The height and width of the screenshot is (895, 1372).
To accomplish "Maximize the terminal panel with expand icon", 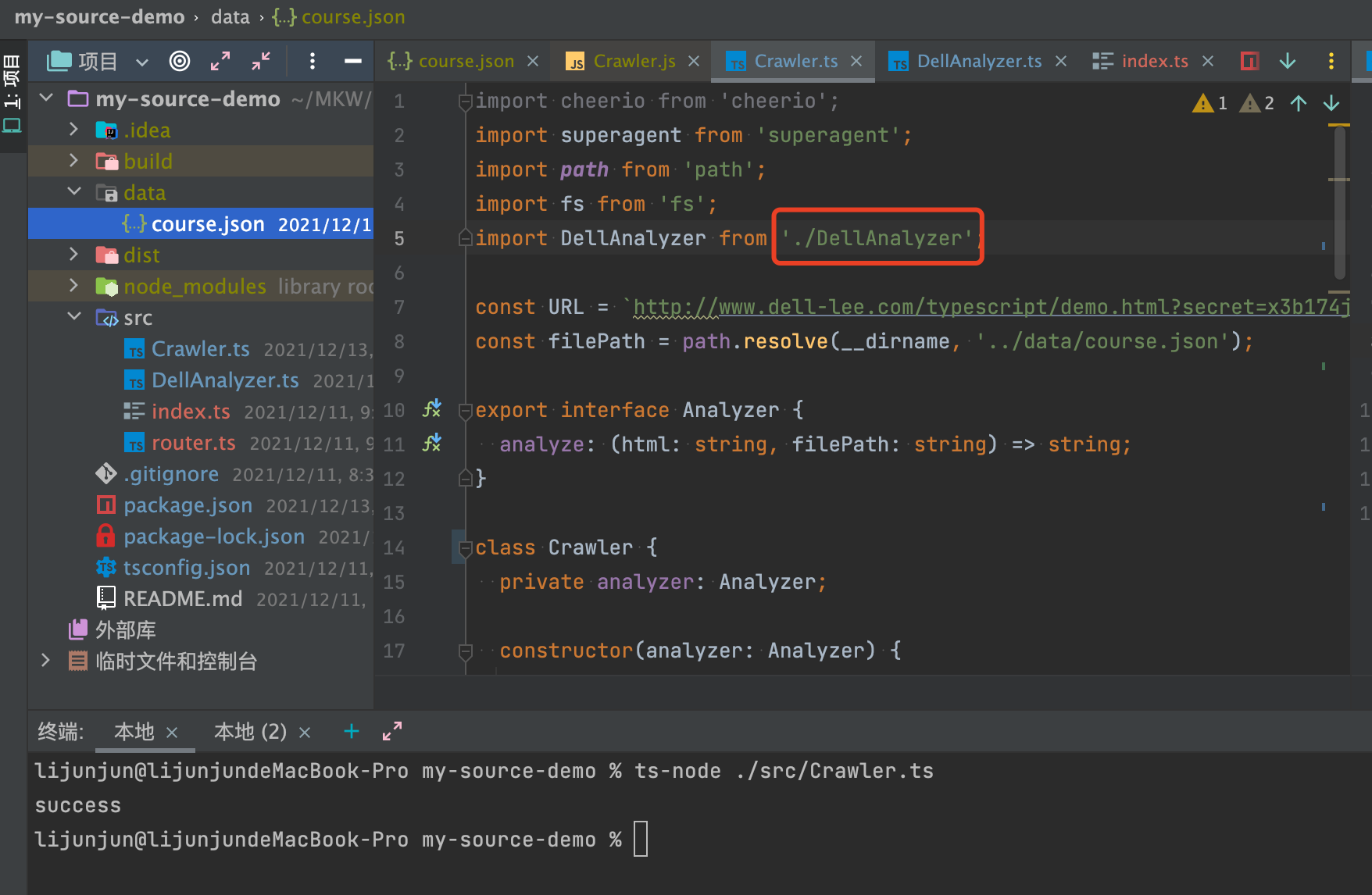I will click(x=392, y=731).
